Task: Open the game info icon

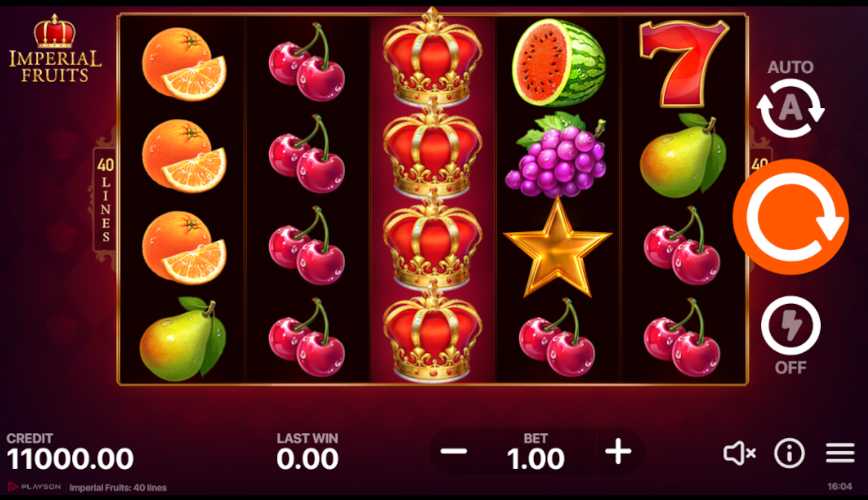Action: pyautogui.click(x=789, y=453)
